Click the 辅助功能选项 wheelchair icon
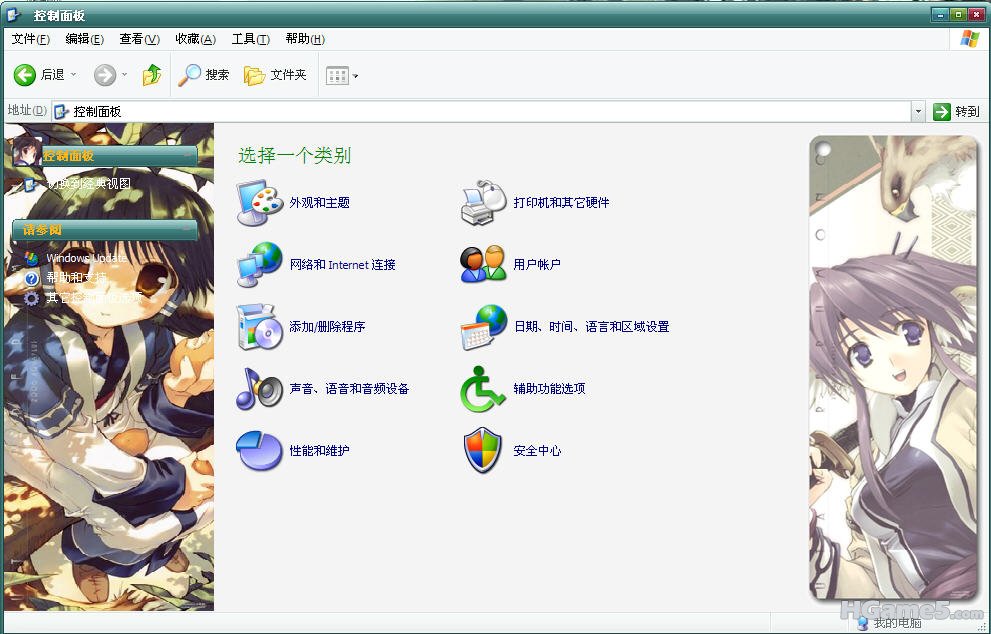This screenshot has height=634, width=991. [x=484, y=389]
